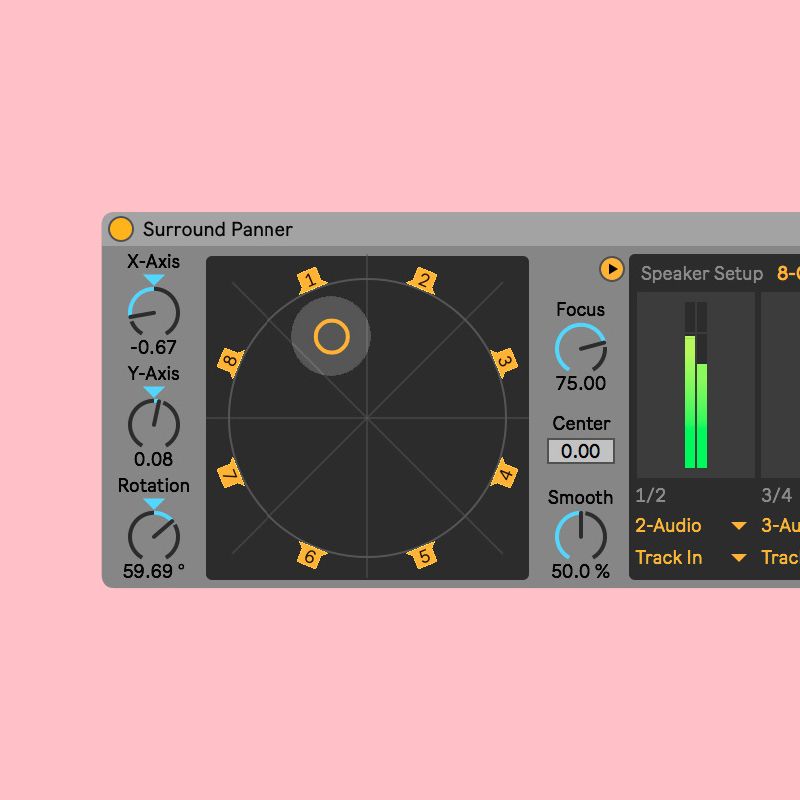Viewport: 800px width, 800px height.
Task: Click the Smooth value 50.0 %
Action: pyautogui.click(x=581, y=571)
